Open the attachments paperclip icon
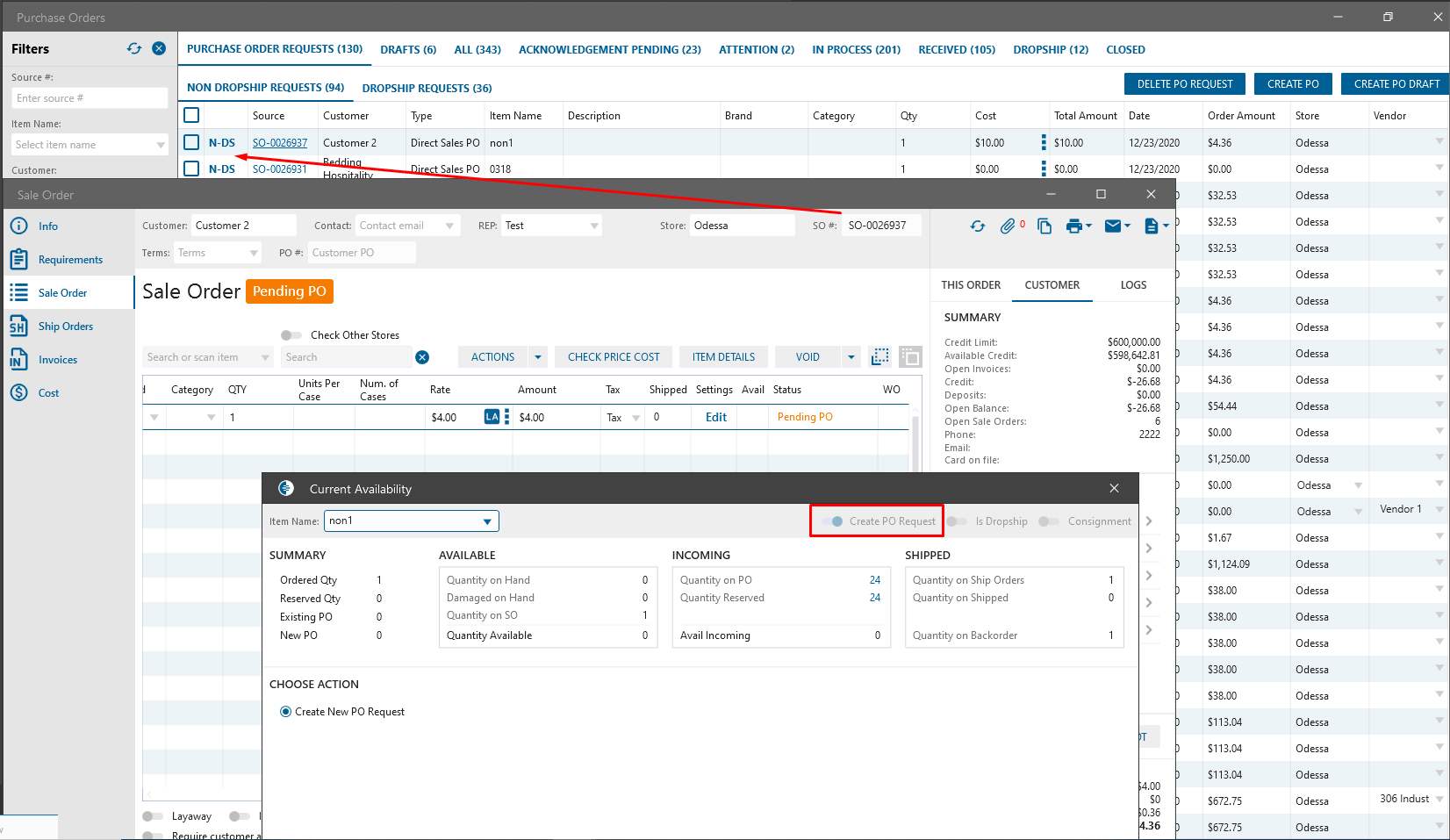 (x=1008, y=226)
